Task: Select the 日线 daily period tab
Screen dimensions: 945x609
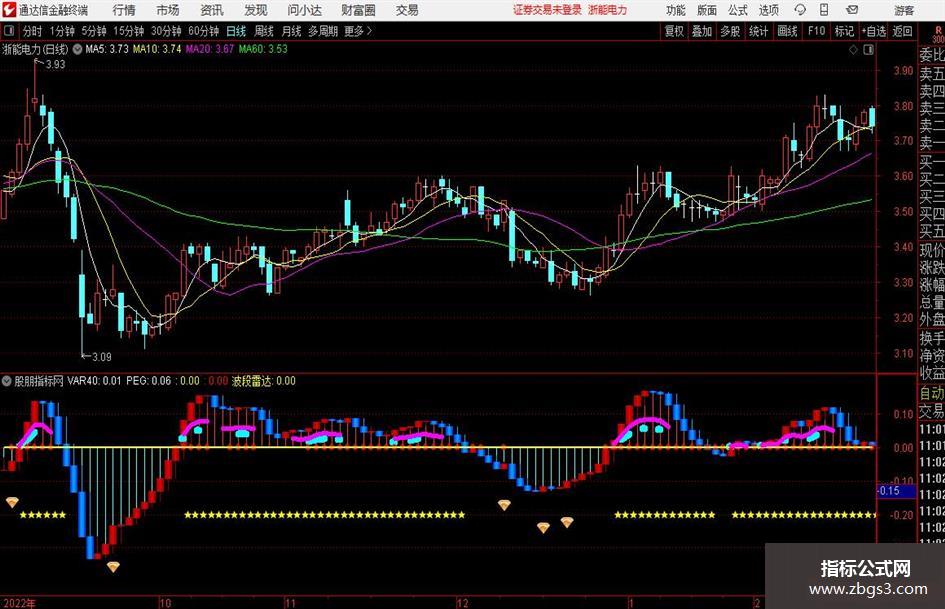Action: pos(236,31)
